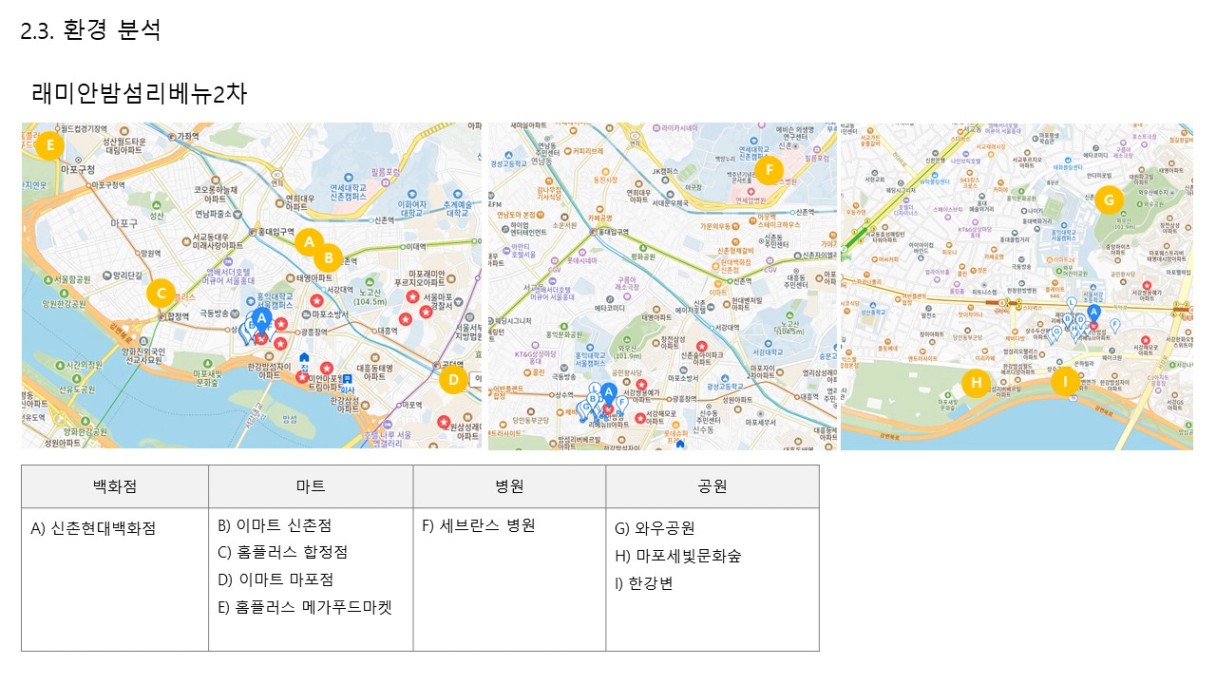Select the entry 'D) 이마트 마포점'
Screen dimensions: 1216x684
[x=275, y=579]
